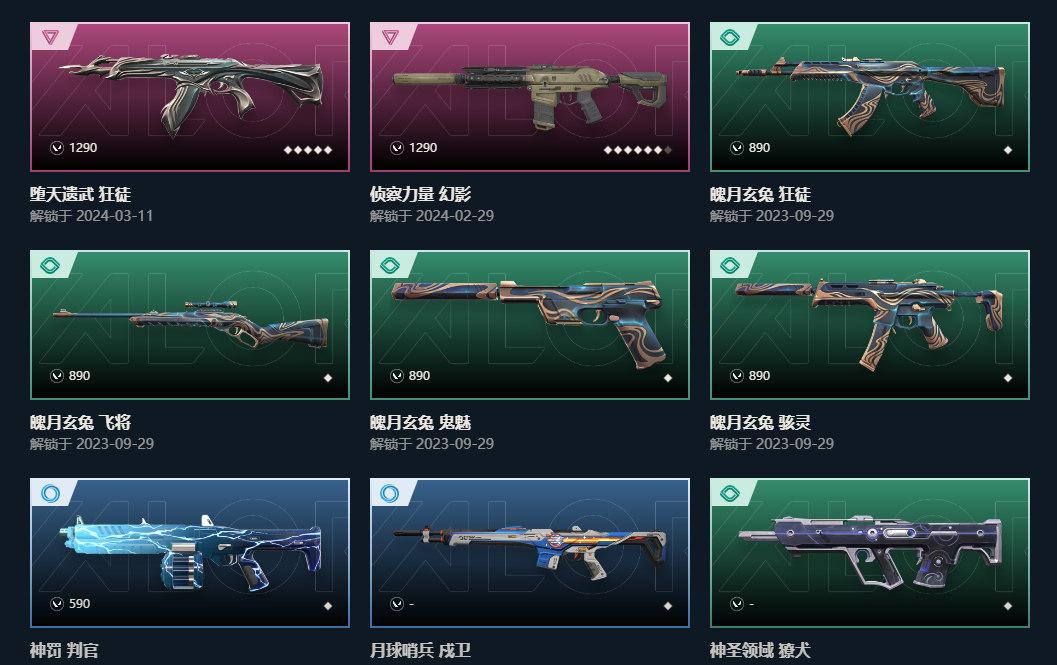Click the 月球哨兵 戍卫 name label
1057x665 pixels.
coord(420,651)
